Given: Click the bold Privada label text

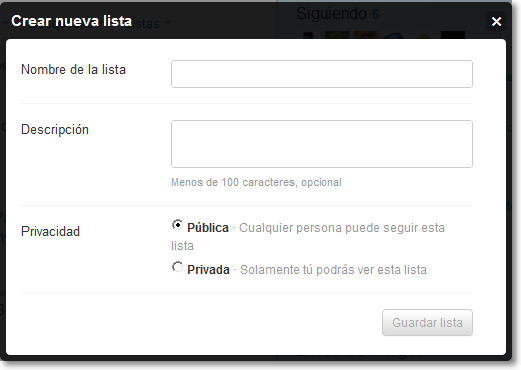Looking at the screenshot, I should (208, 270).
